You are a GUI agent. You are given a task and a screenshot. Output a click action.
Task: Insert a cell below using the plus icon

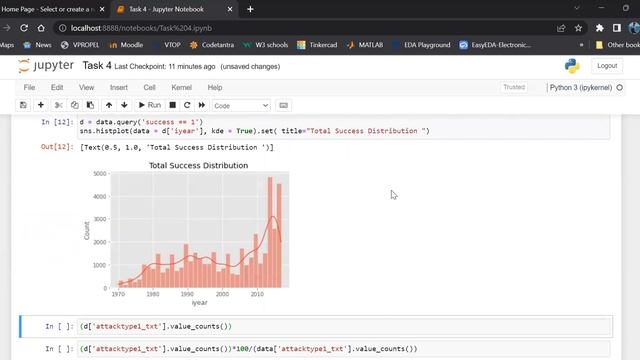click(x=41, y=105)
